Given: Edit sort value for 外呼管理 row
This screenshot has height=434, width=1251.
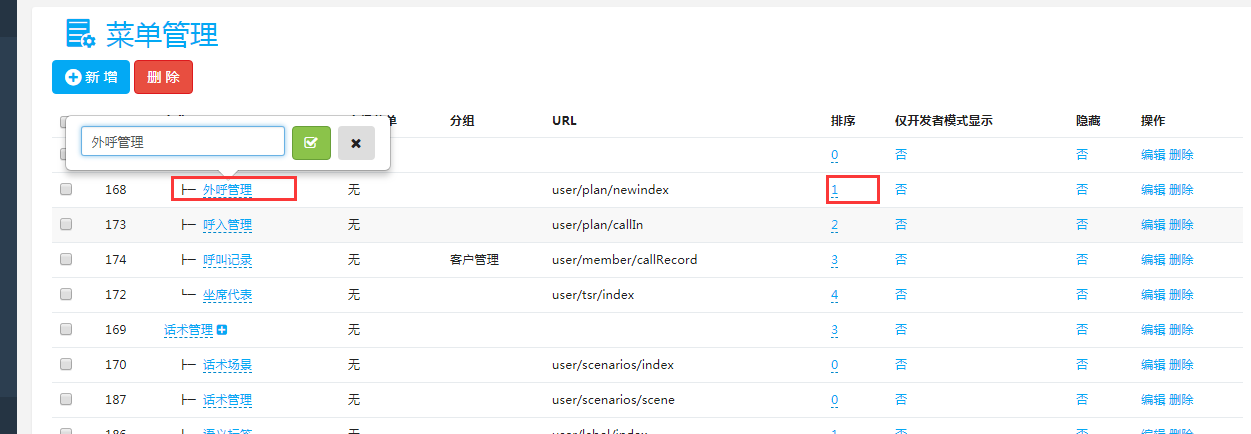Looking at the screenshot, I should [x=834, y=190].
